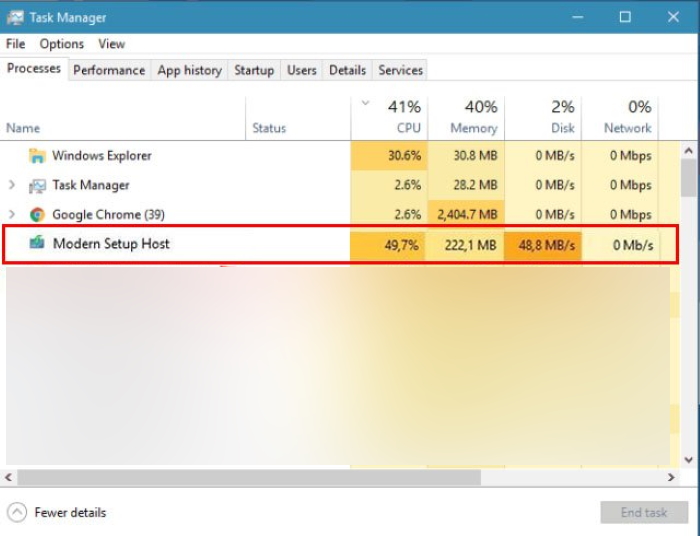Switch to the Services tab

[x=400, y=70]
